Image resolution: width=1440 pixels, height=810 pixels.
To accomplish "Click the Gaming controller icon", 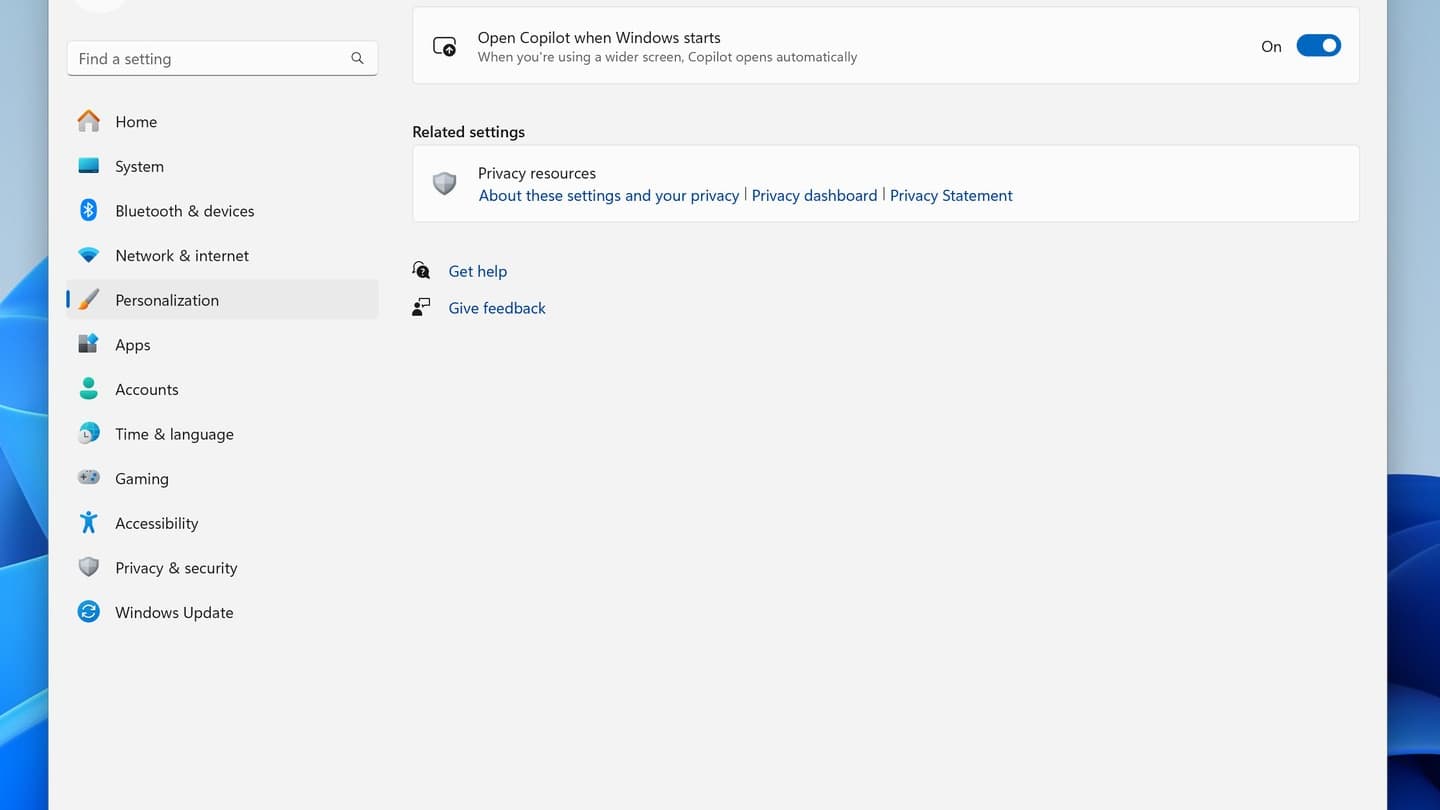I will 89,478.
